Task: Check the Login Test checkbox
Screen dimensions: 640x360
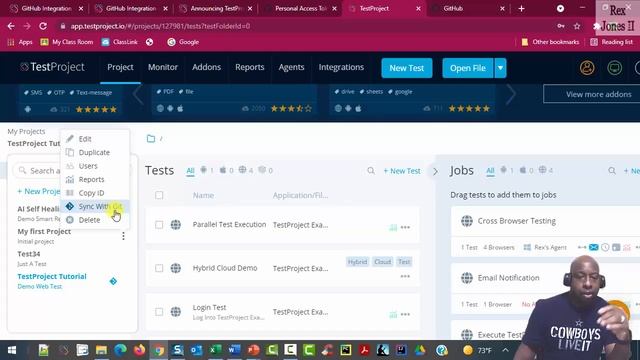Action: pyautogui.click(x=159, y=312)
